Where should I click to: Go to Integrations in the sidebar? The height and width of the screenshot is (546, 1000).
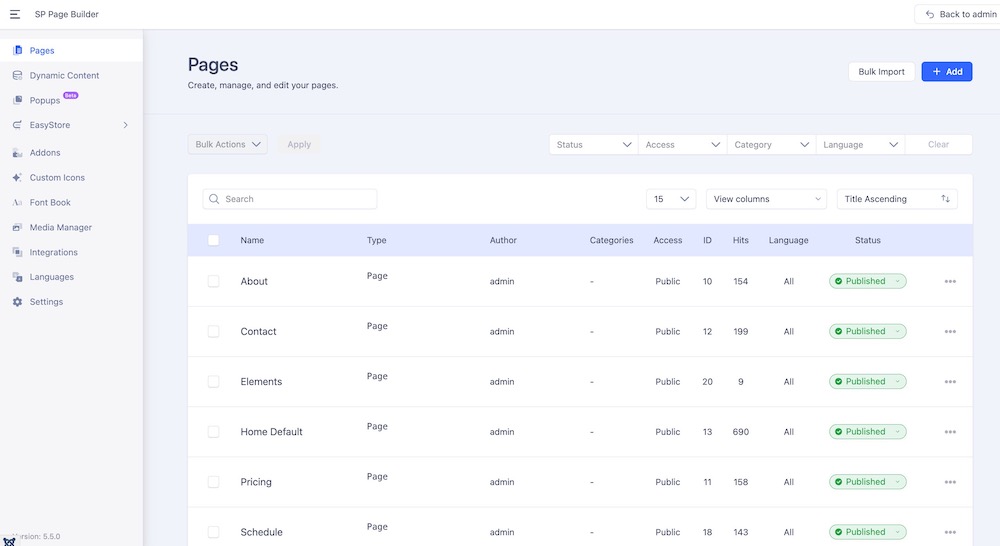click(53, 252)
